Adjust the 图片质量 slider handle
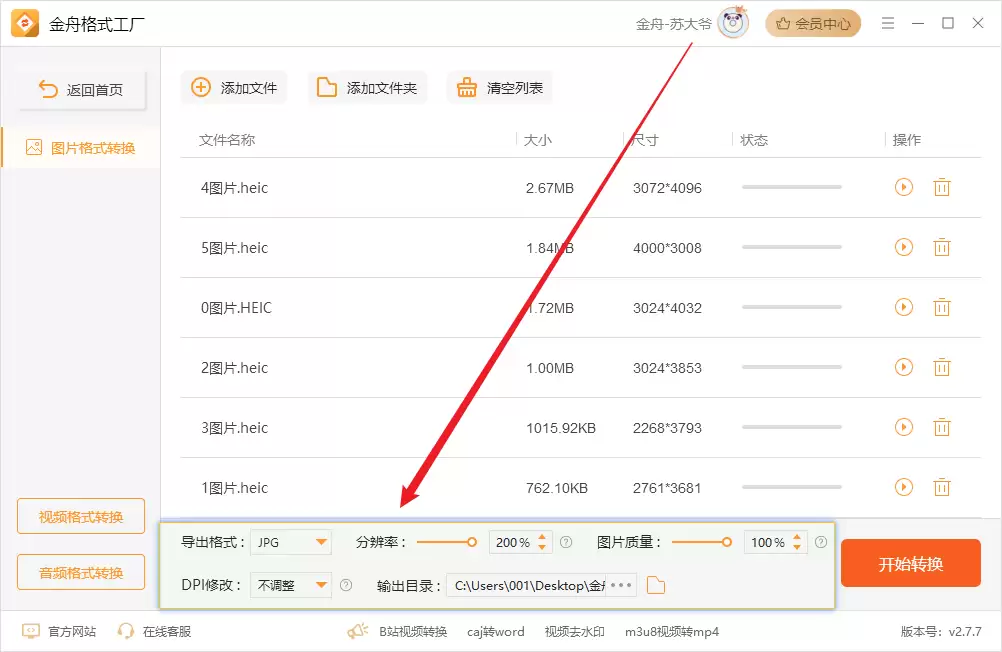Viewport: 1002px width, 652px height. click(727, 542)
